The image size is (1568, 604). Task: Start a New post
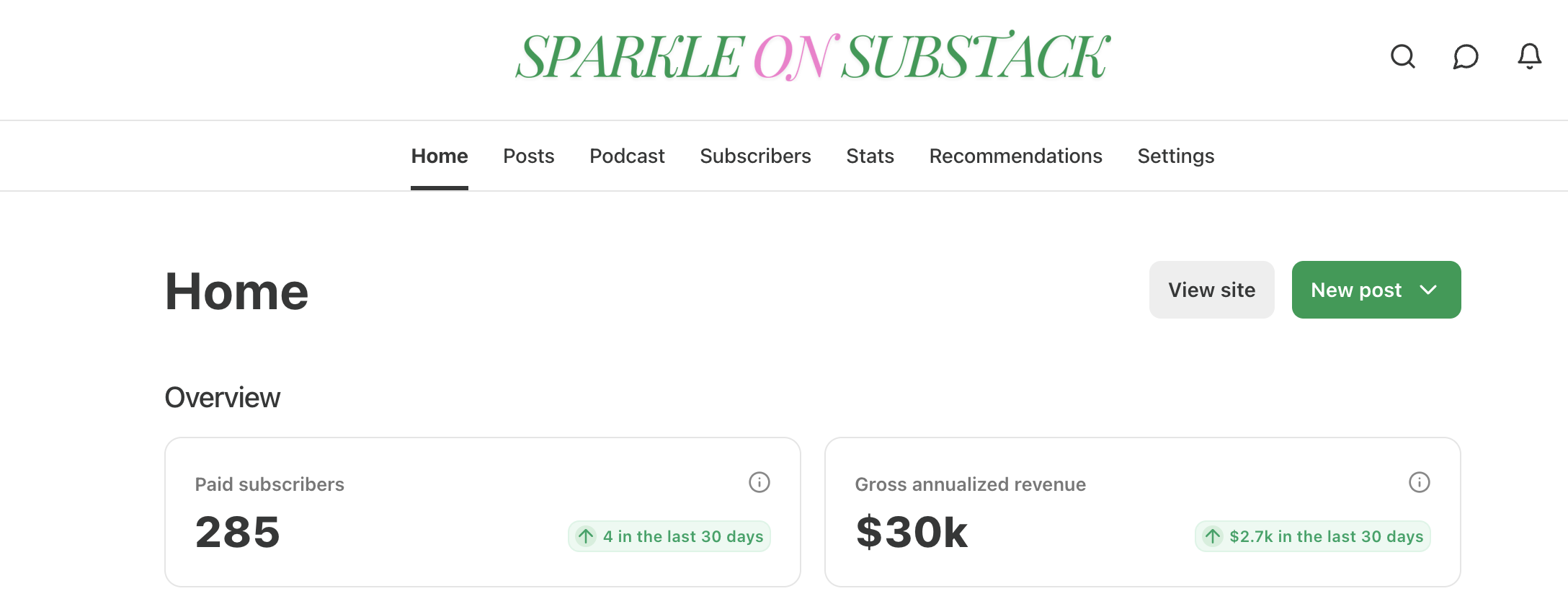(1355, 290)
